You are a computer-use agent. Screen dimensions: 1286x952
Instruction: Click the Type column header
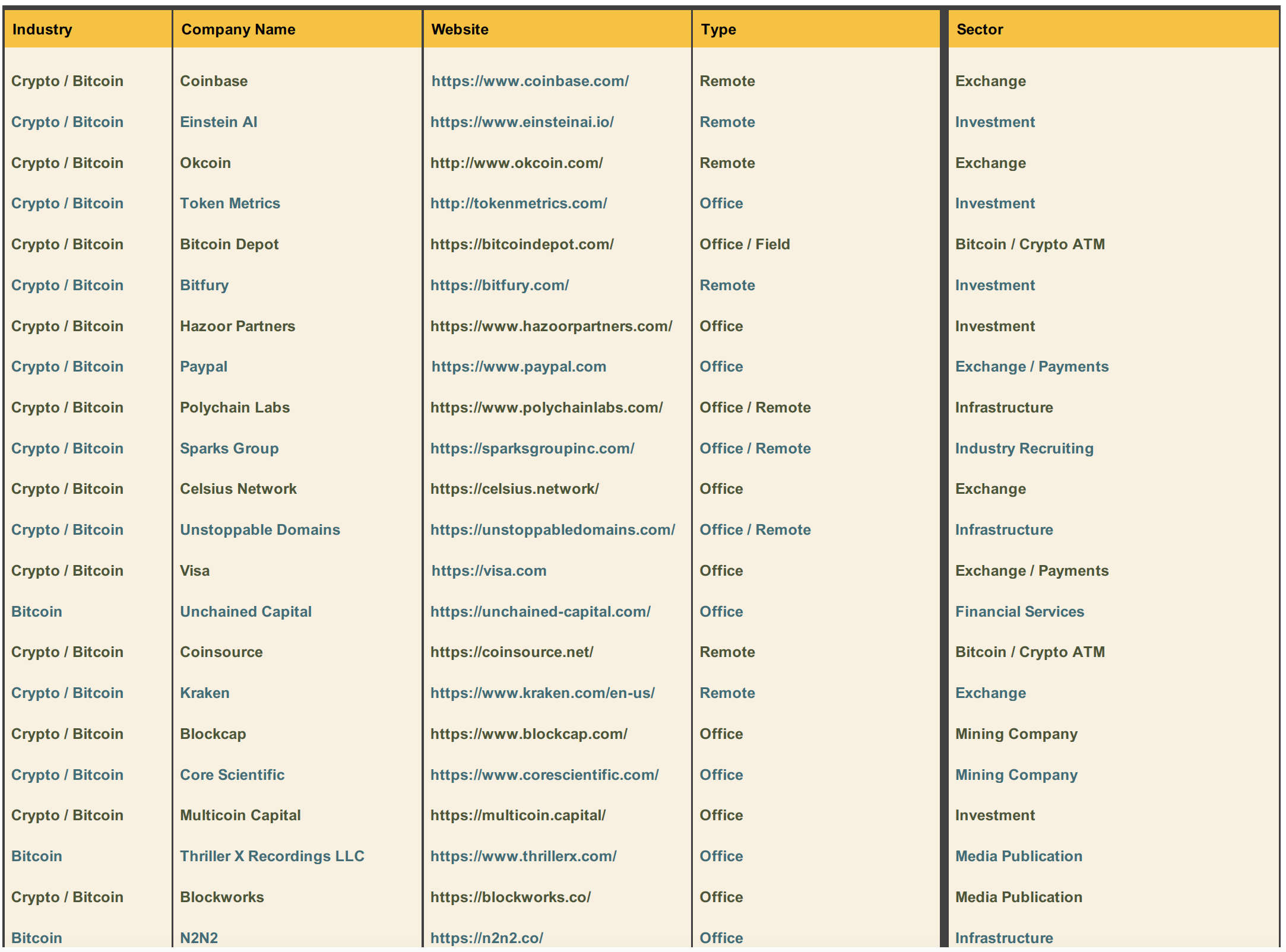pyautogui.click(x=816, y=29)
